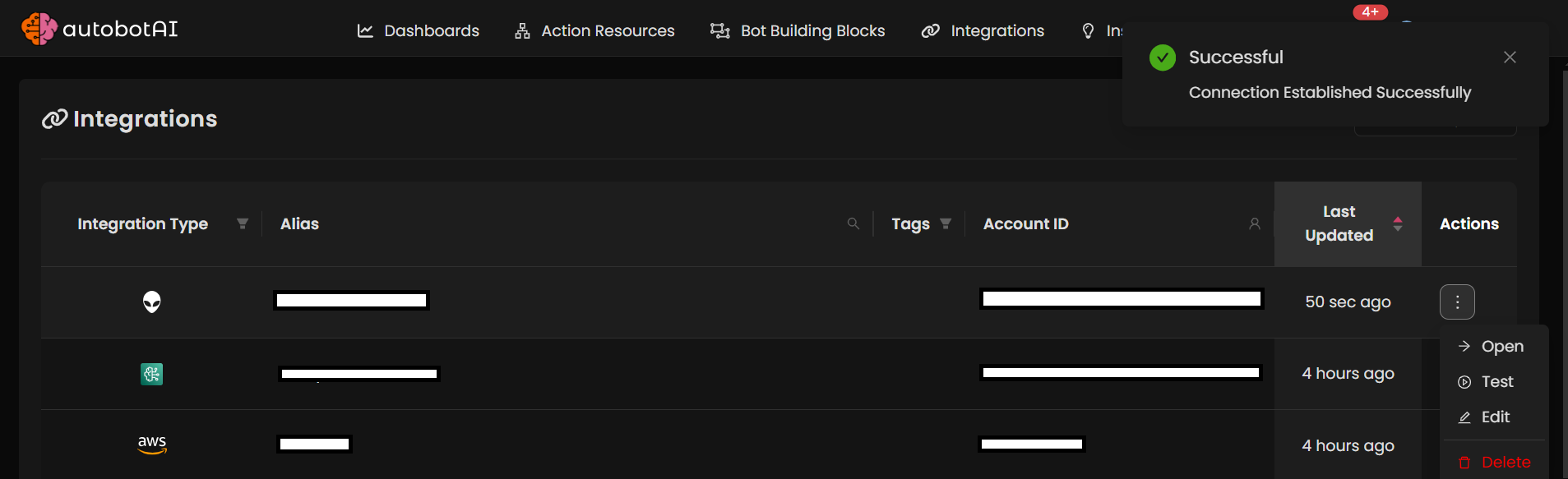This screenshot has width=1568, height=479.
Task: Click Edit in the actions menu
Action: [1495, 417]
